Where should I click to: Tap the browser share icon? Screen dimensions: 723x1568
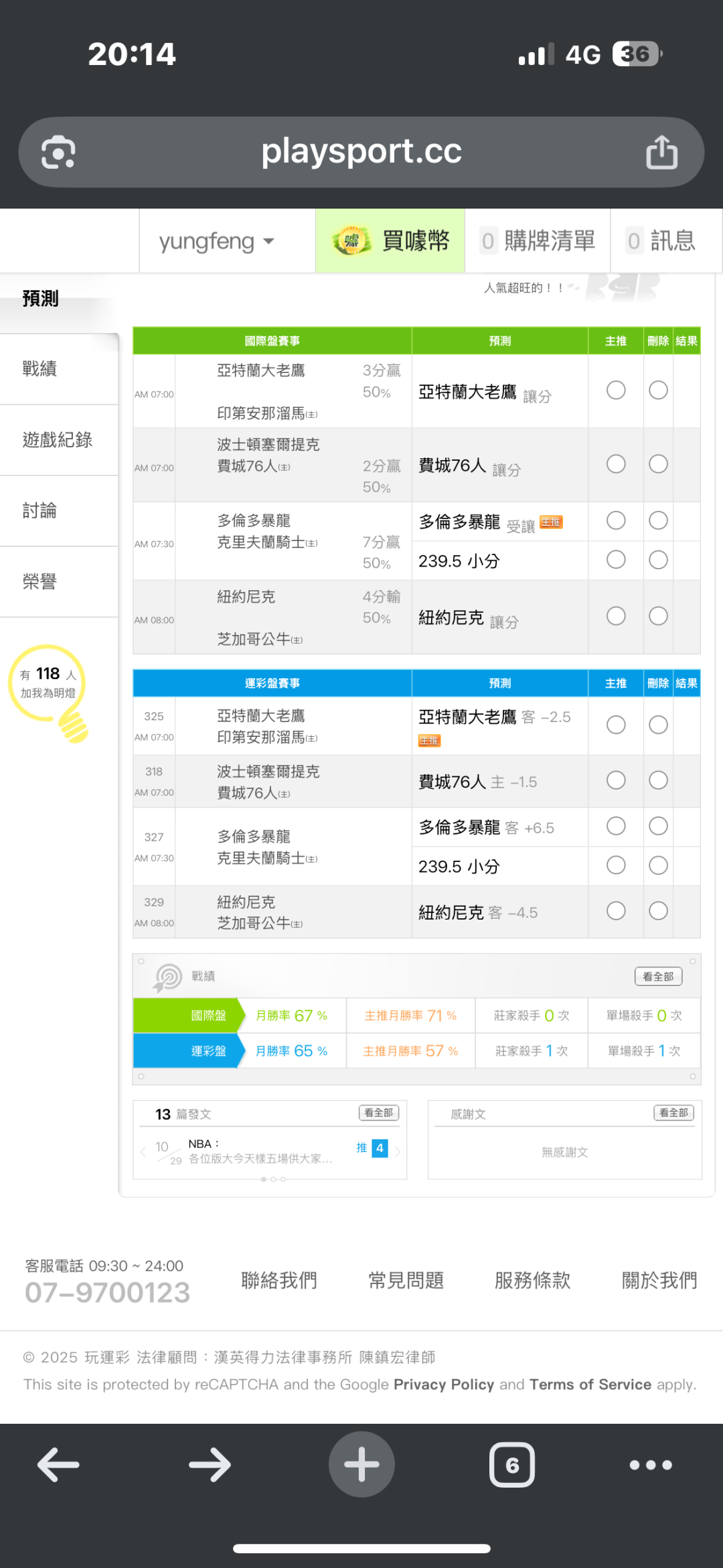(661, 153)
